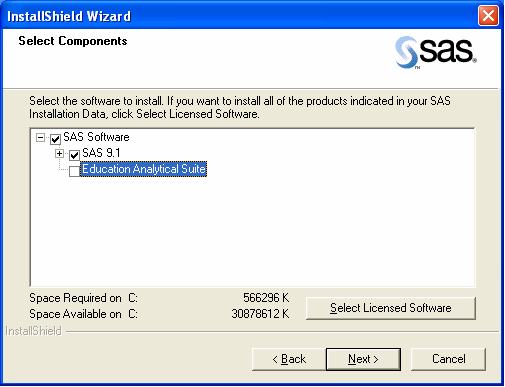
Task: Click the SAS logo
Action: (x=436, y=52)
